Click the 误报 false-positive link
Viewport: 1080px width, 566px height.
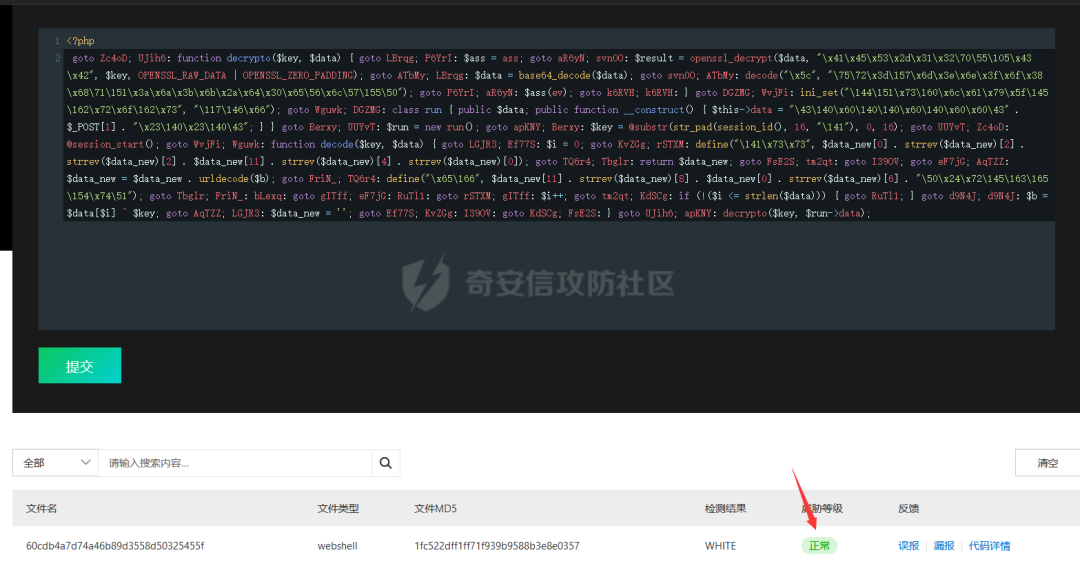click(x=908, y=545)
